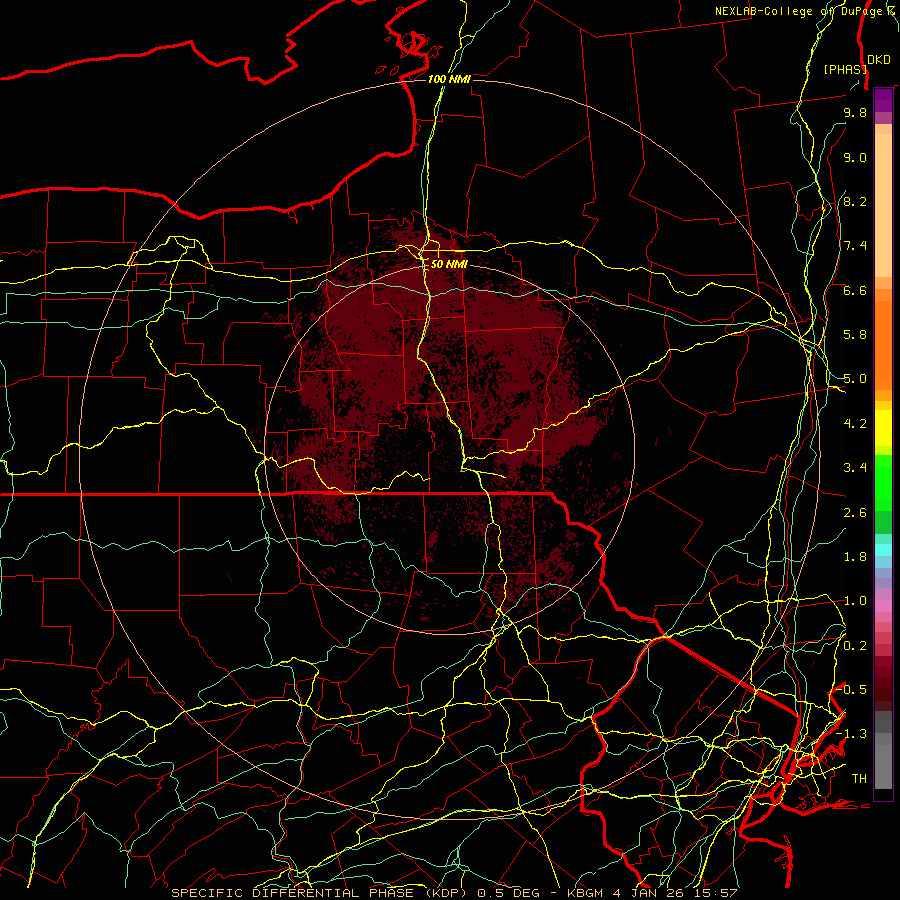Click the 2.6 scale label
This screenshot has width=900, height=900.
click(x=855, y=513)
